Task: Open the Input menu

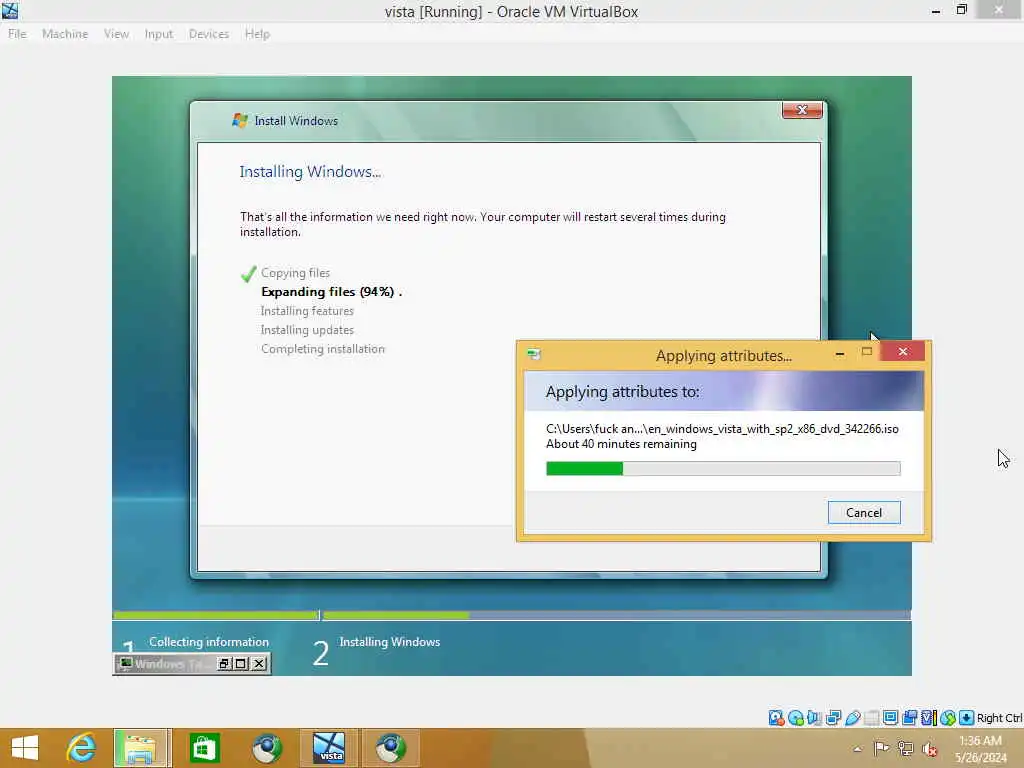Action: pyautogui.click(x=159, y=34)
